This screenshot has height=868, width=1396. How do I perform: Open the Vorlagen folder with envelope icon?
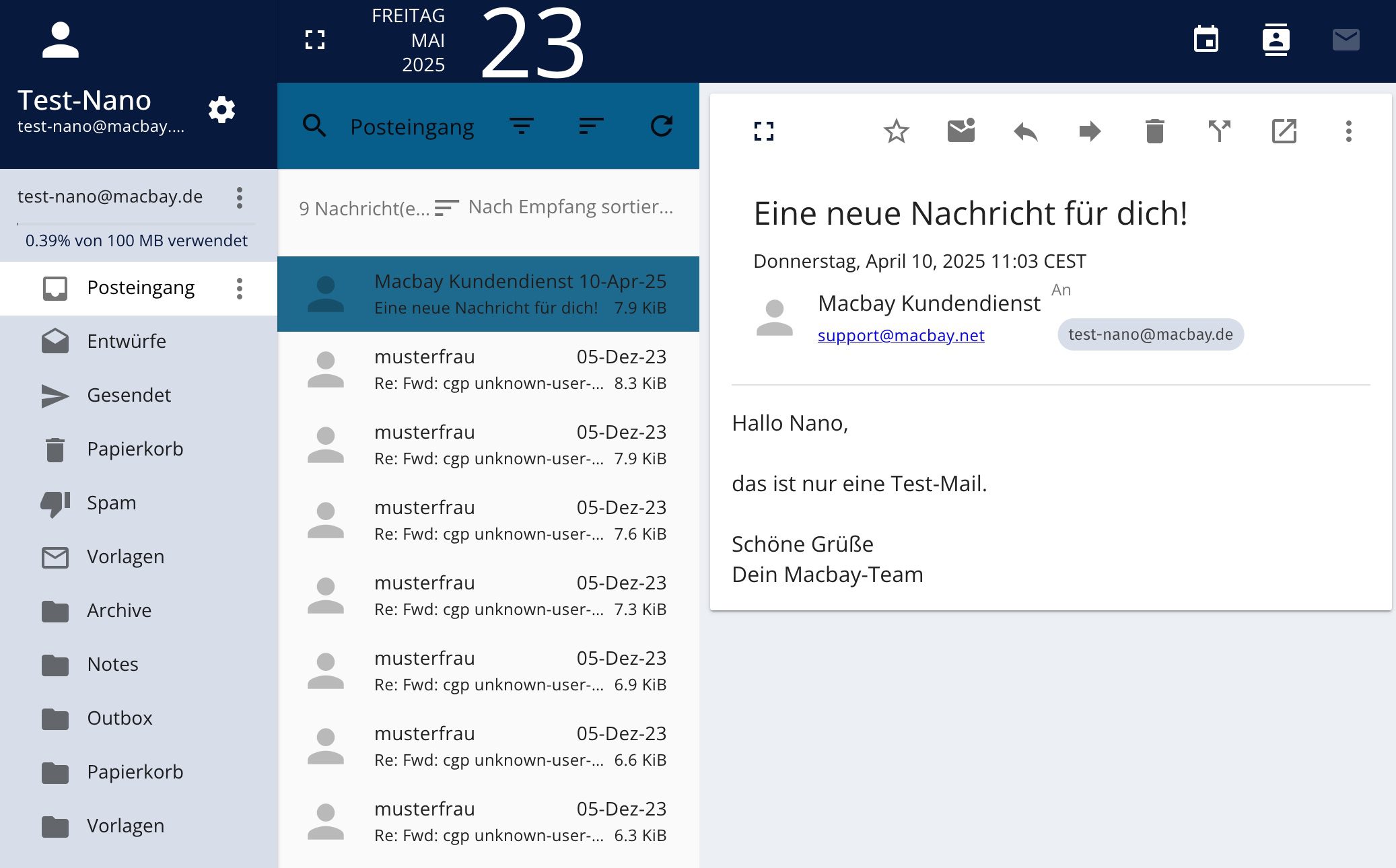139,557
